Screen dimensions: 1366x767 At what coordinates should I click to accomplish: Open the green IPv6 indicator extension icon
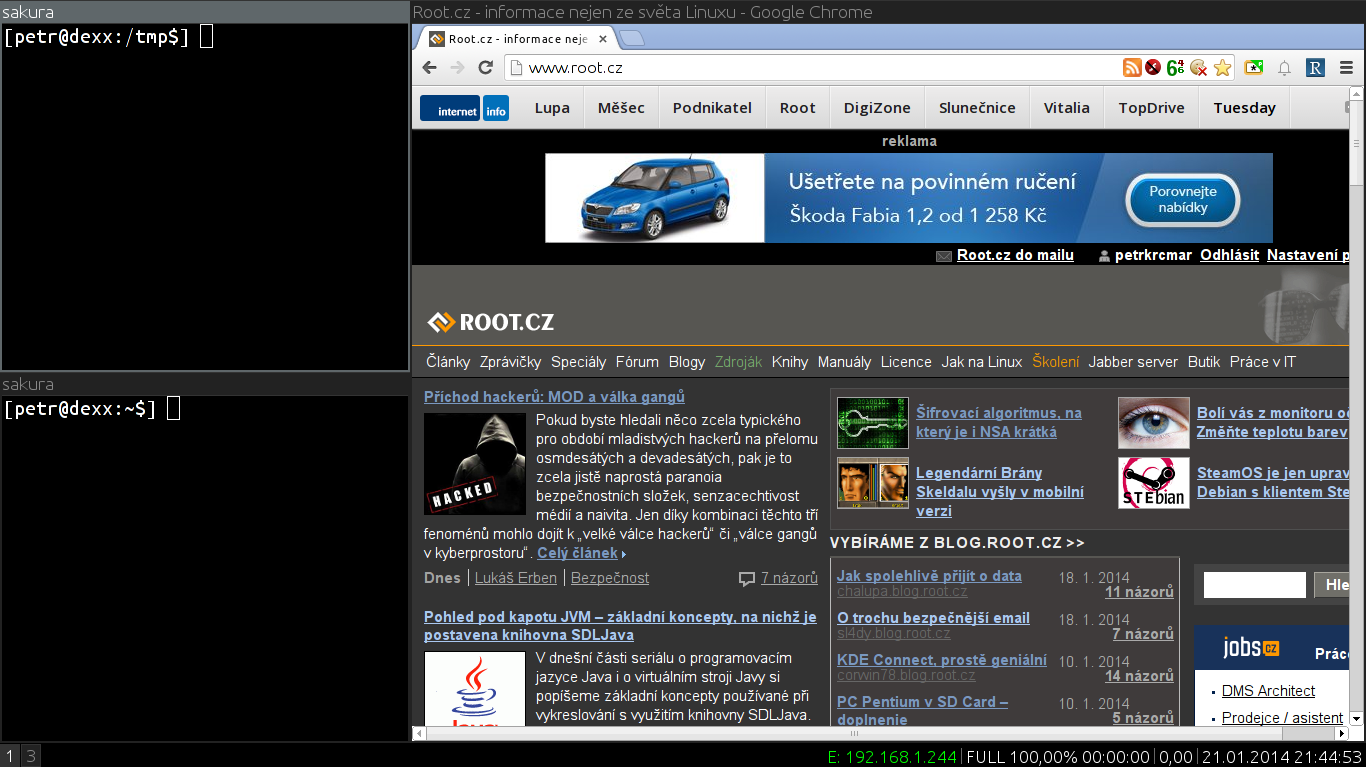[1175, 68]
